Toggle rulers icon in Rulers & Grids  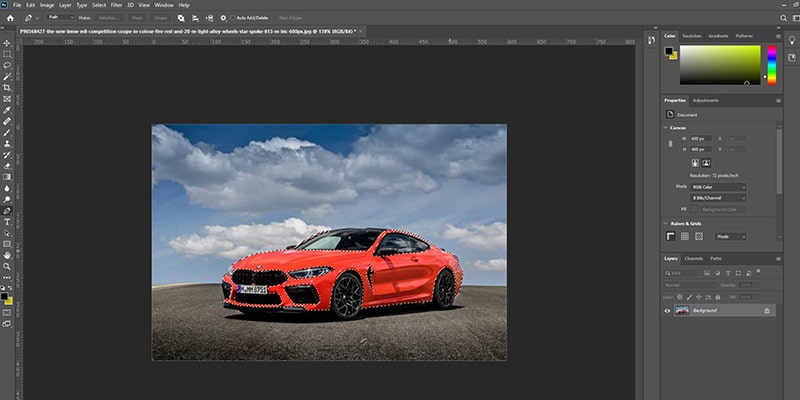(671, 236)
